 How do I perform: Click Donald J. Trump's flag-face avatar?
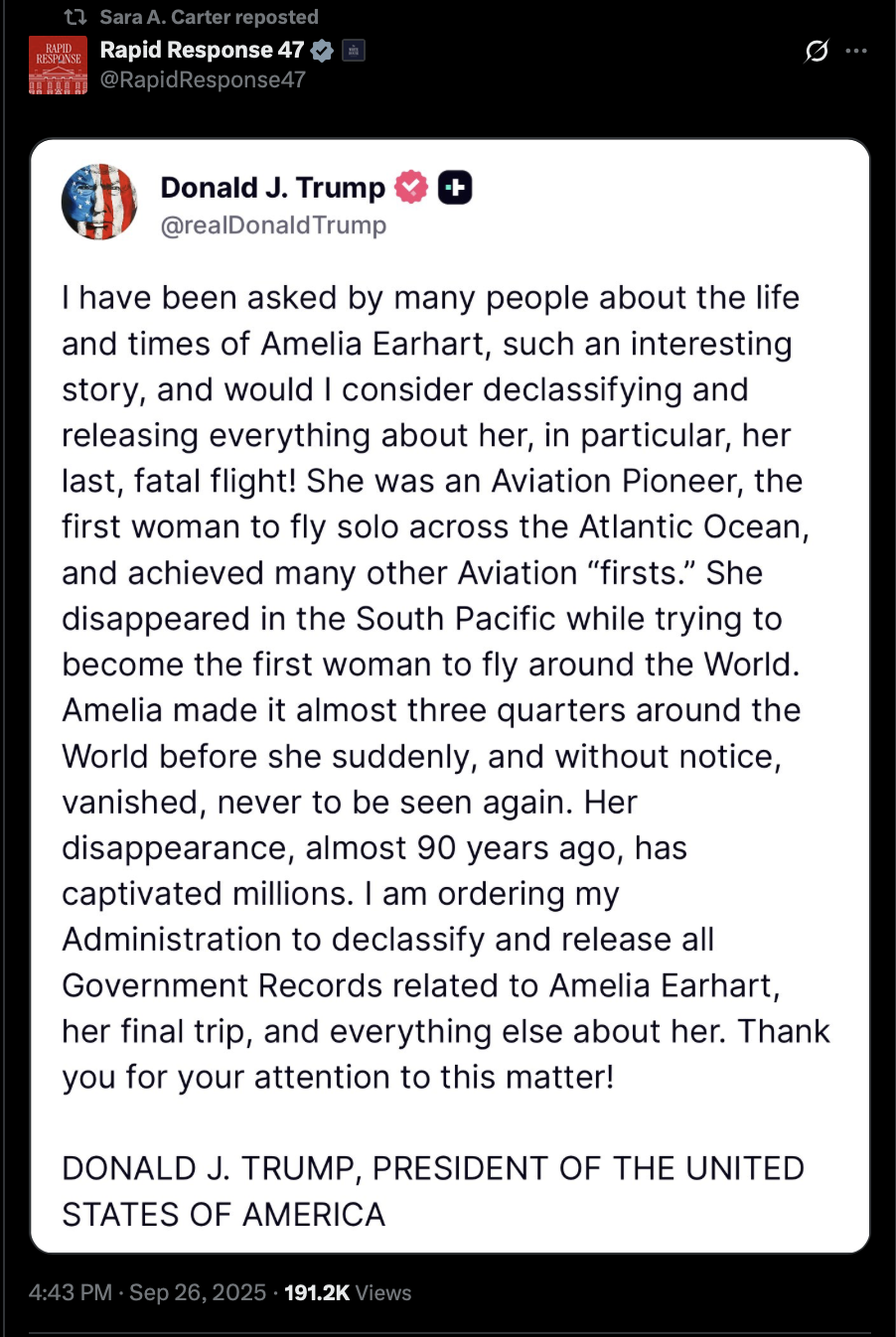99,202
